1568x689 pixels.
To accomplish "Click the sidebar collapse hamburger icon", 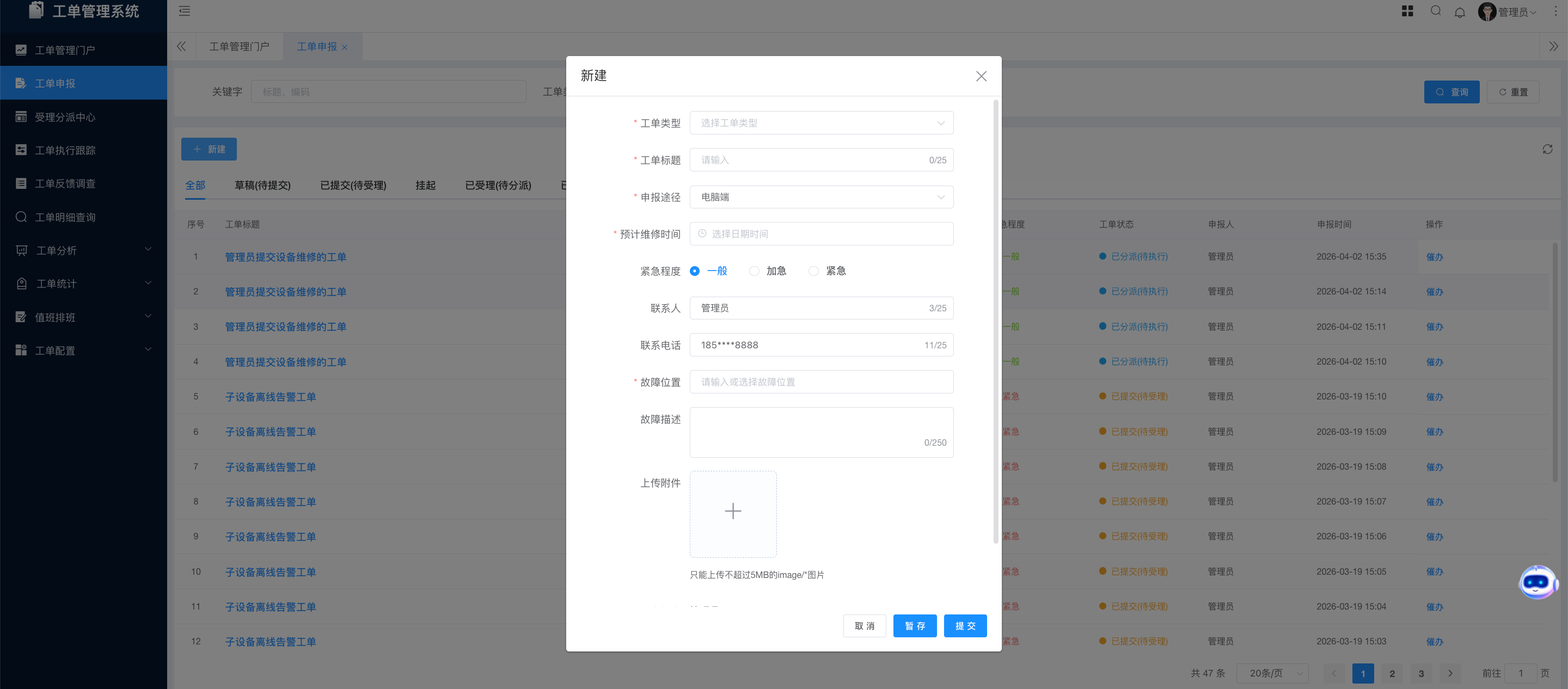I will (x=185, y=11).
